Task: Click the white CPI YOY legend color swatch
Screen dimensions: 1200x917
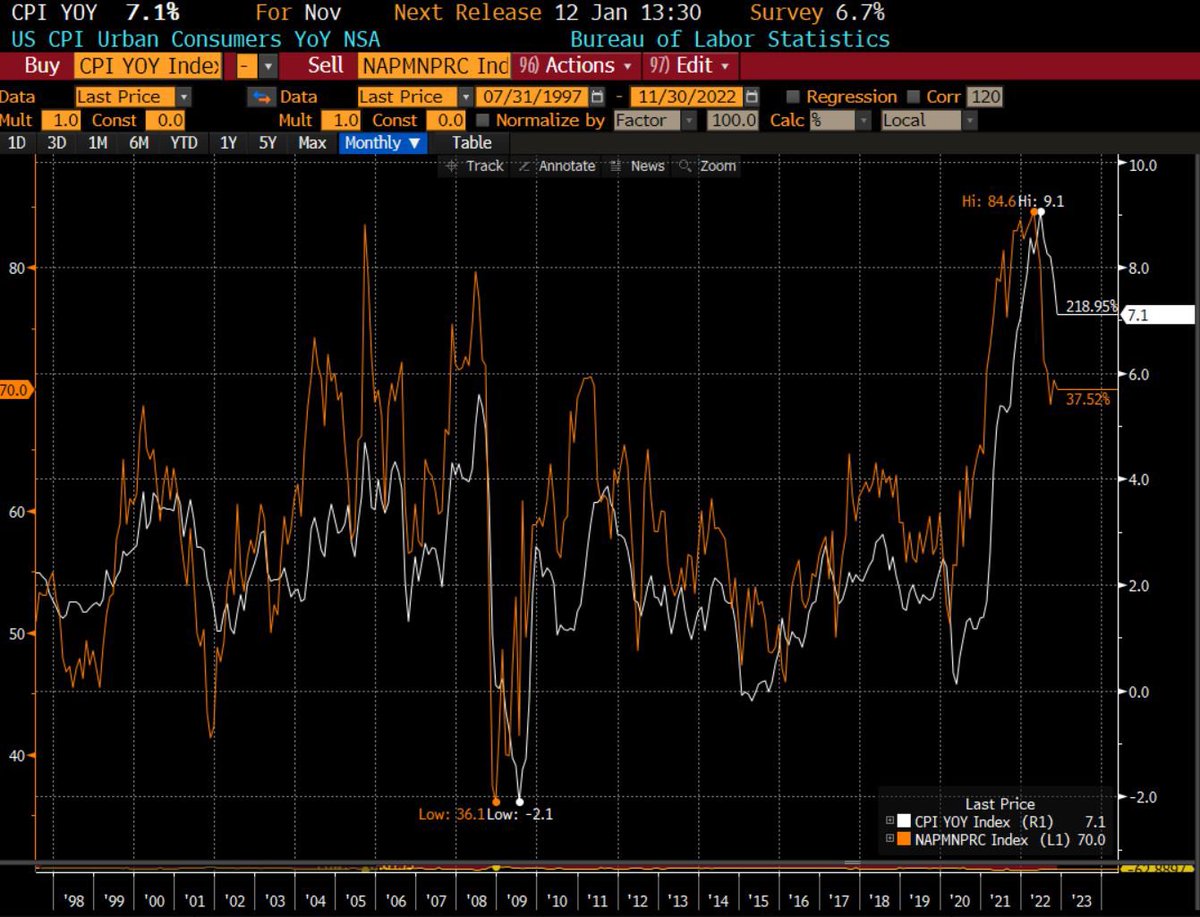Action: point(904,822)
